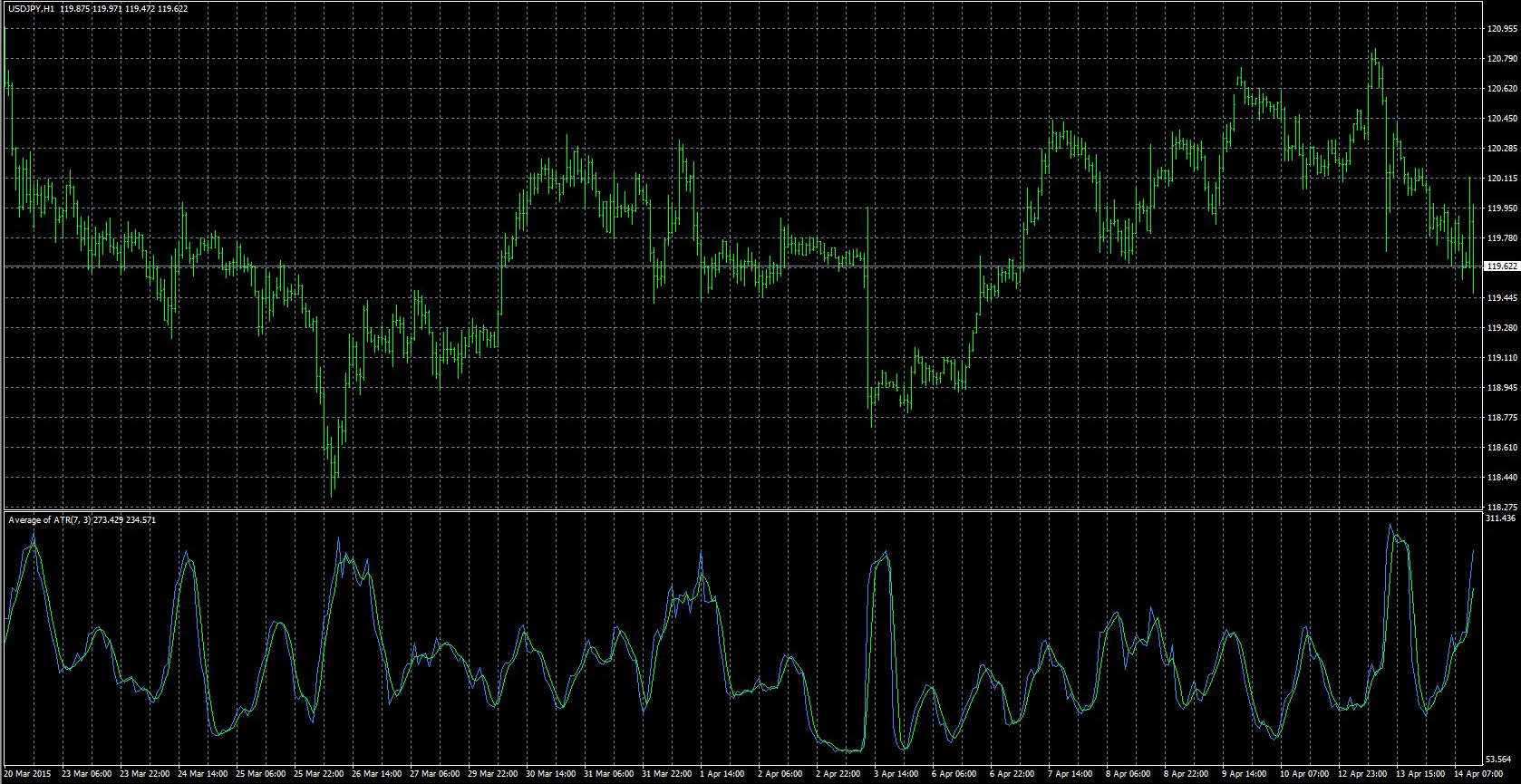Click the 30 Mar 14:00 time label

(552, 774)
